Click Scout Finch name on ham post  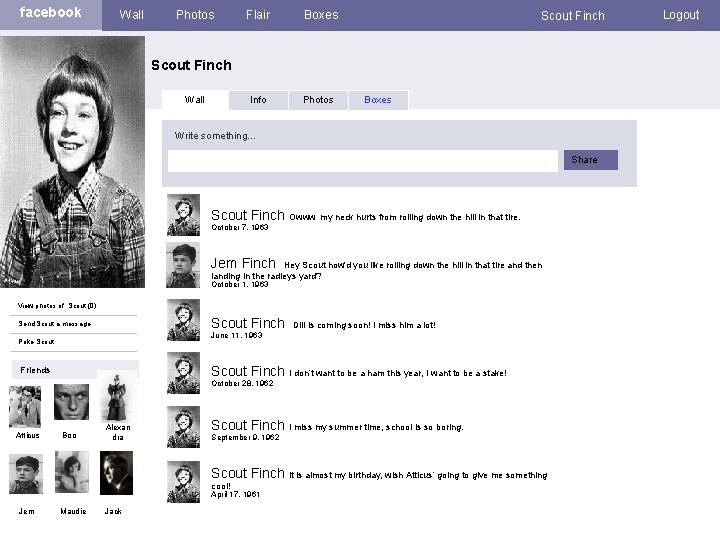248,371
